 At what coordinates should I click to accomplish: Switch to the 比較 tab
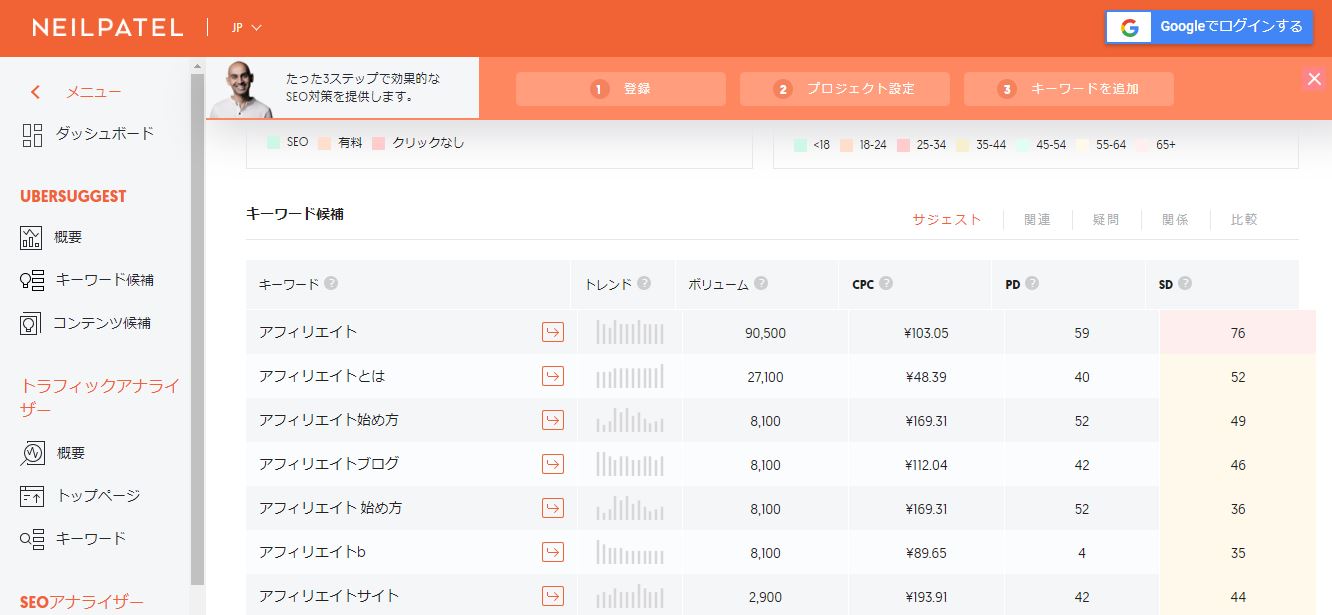tap(1244, 220)
